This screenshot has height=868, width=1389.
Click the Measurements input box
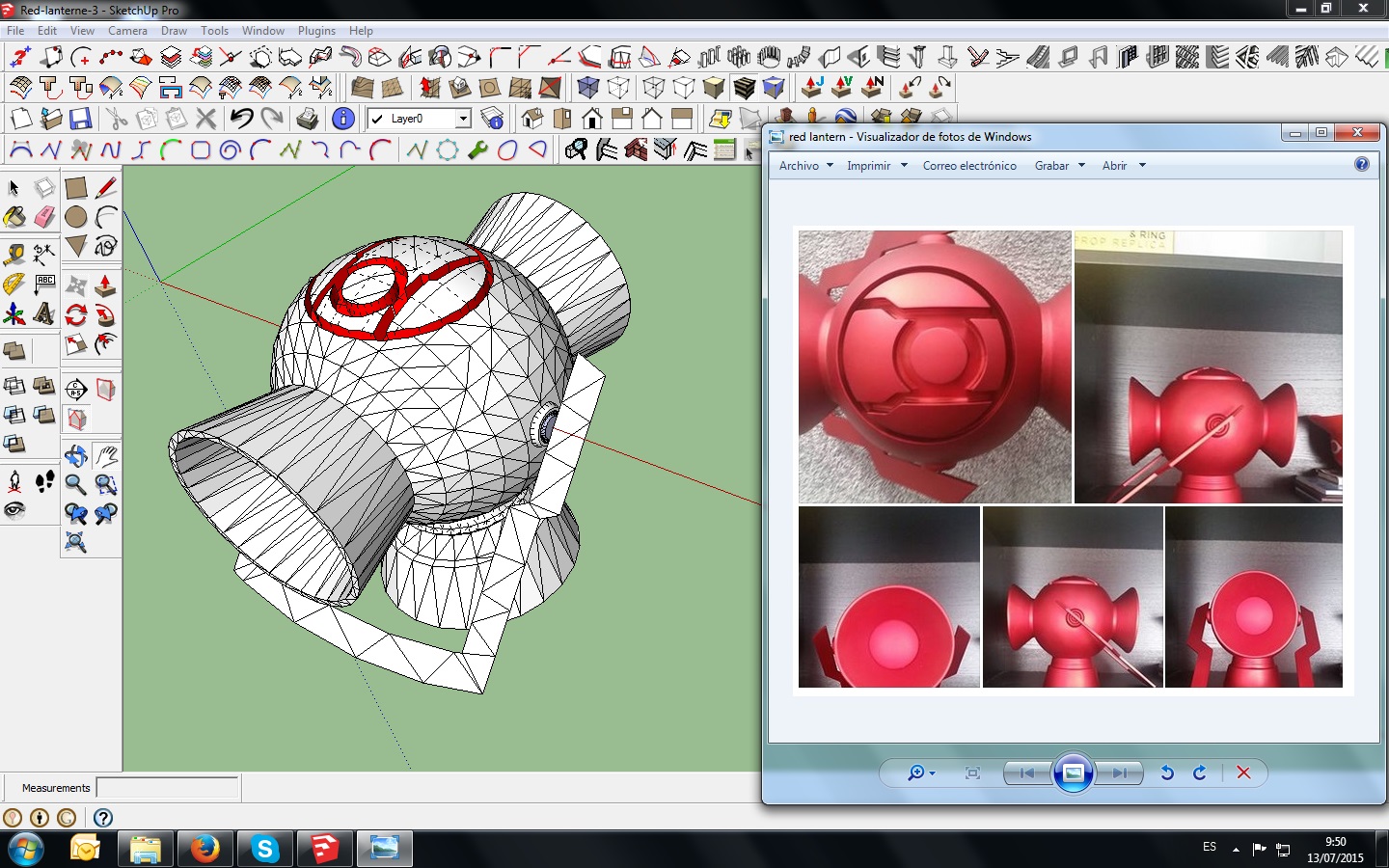coord(168,788)
